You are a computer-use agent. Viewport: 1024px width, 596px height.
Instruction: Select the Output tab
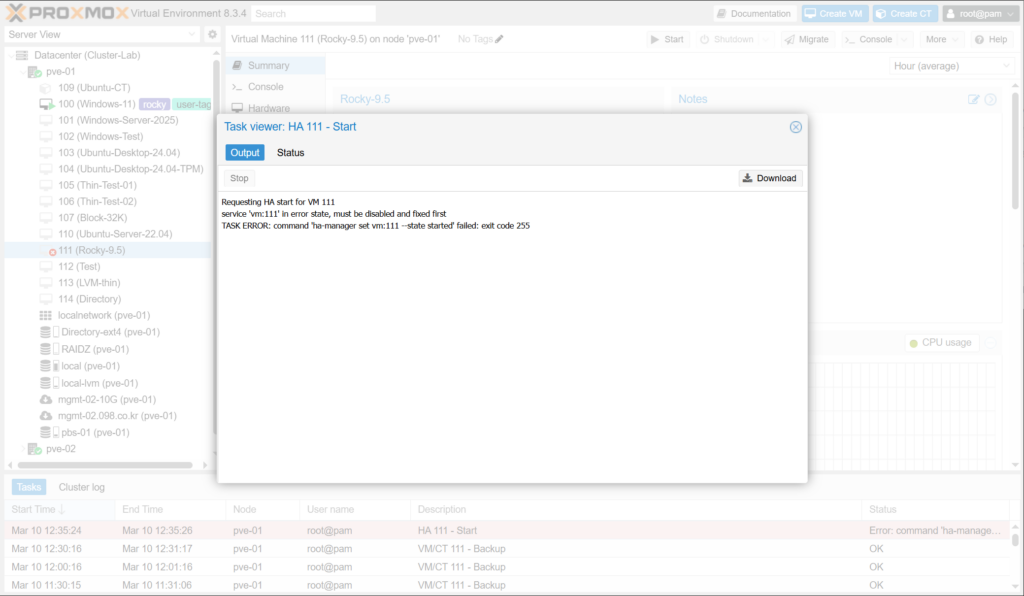click(244, 153)
